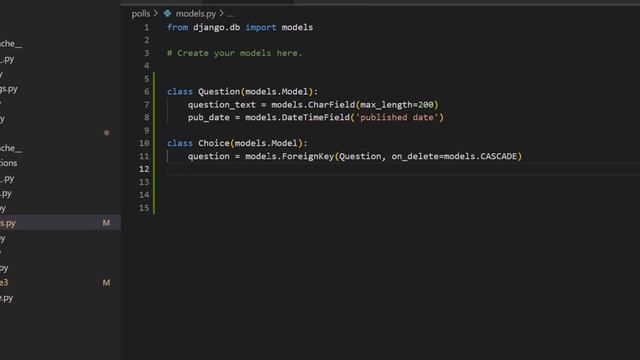Click the modified dot indicator in the explorer
The image size is (640, 360).
tap(107, 133)
